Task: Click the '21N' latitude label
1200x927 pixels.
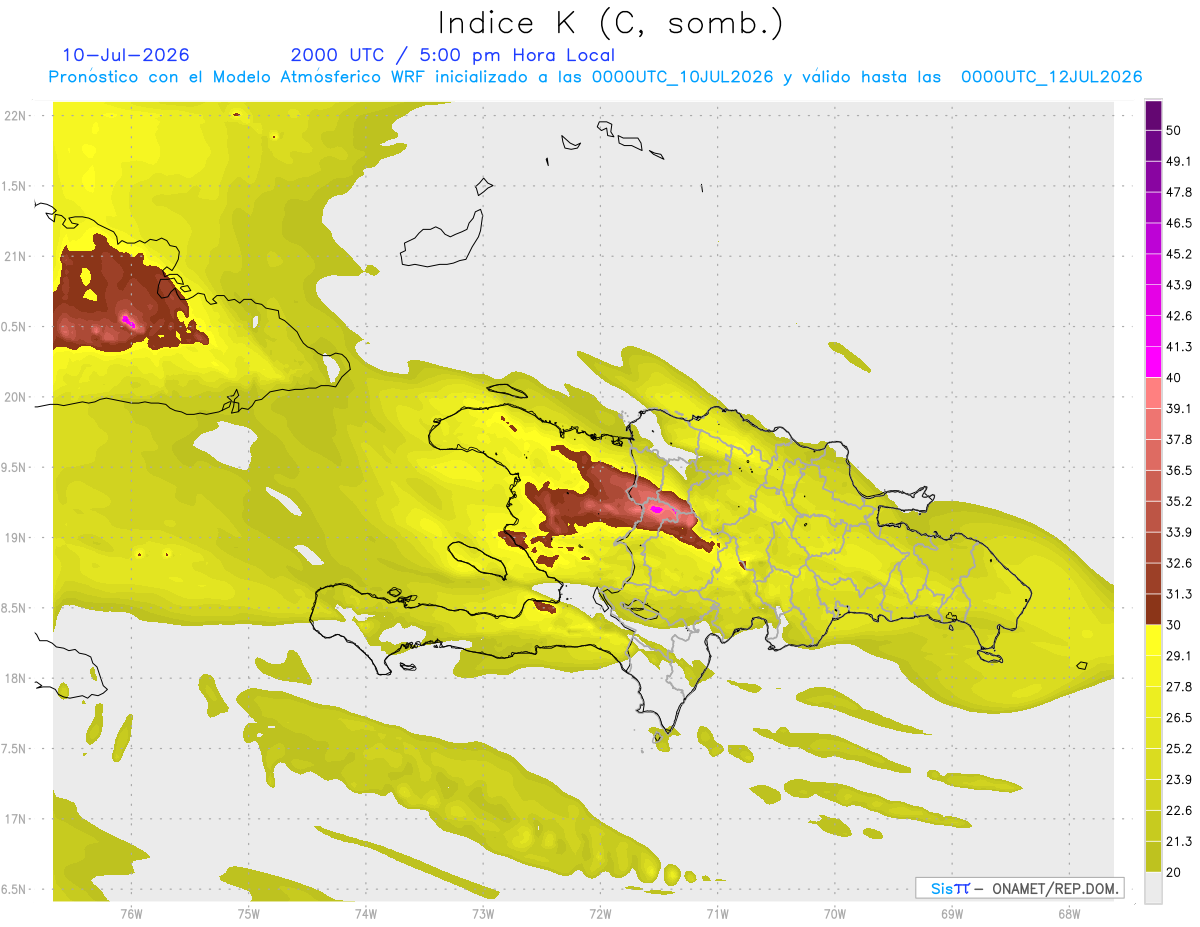Action: tap(16, 256)
